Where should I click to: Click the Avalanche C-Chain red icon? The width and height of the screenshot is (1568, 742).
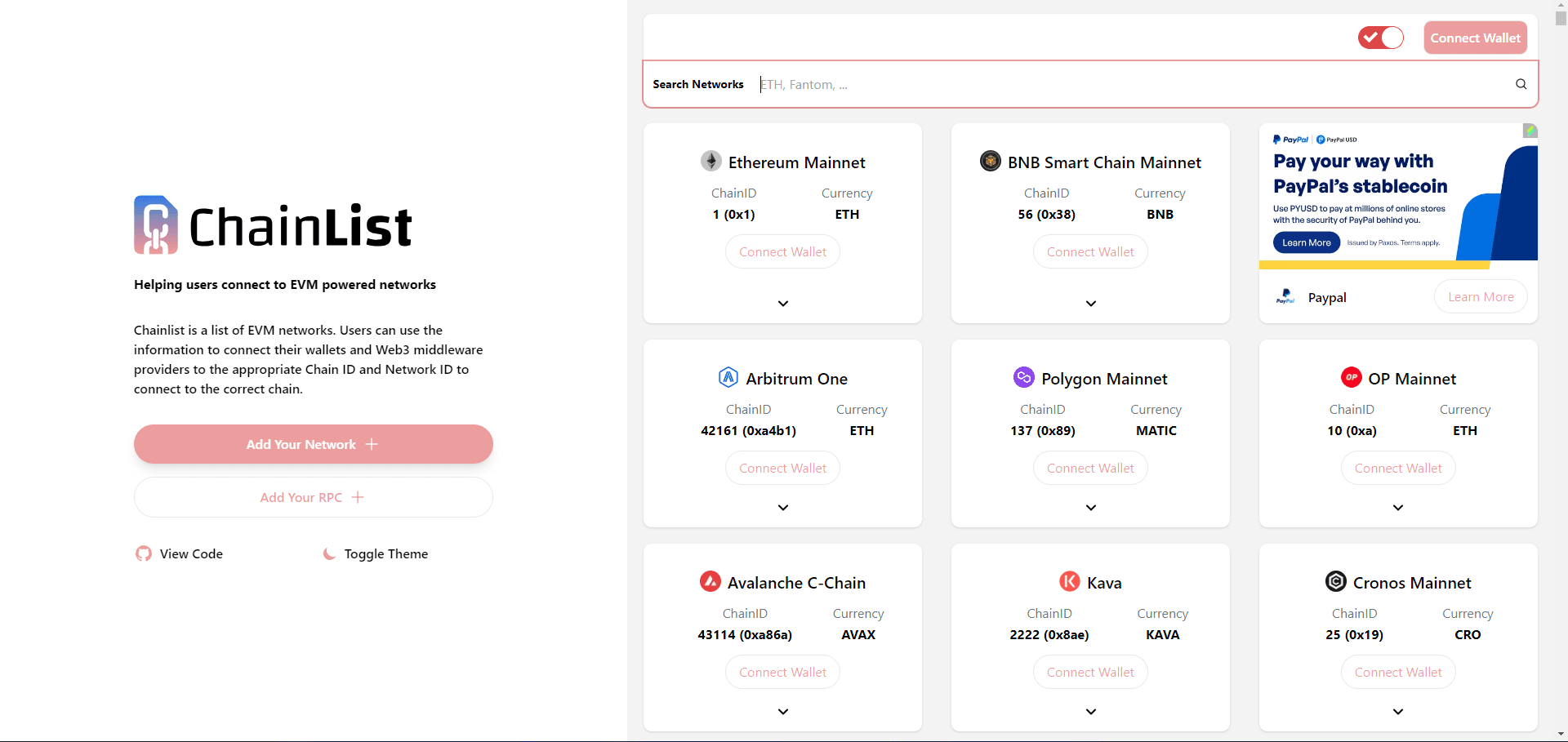point(710,581)
